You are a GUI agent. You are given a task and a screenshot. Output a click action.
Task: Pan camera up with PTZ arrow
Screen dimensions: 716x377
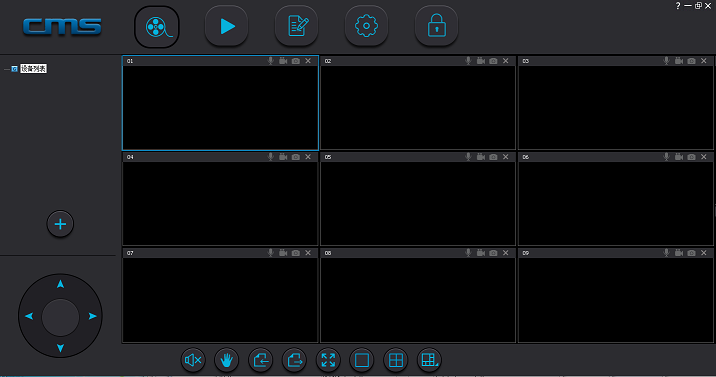(60, 284)
